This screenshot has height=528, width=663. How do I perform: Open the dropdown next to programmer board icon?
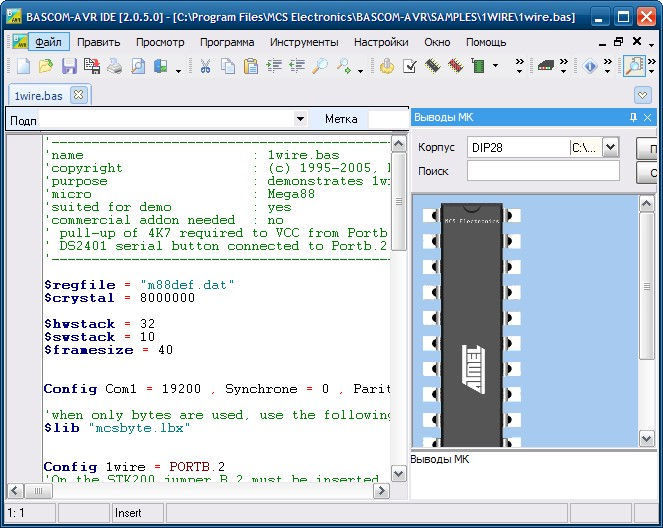495,66
